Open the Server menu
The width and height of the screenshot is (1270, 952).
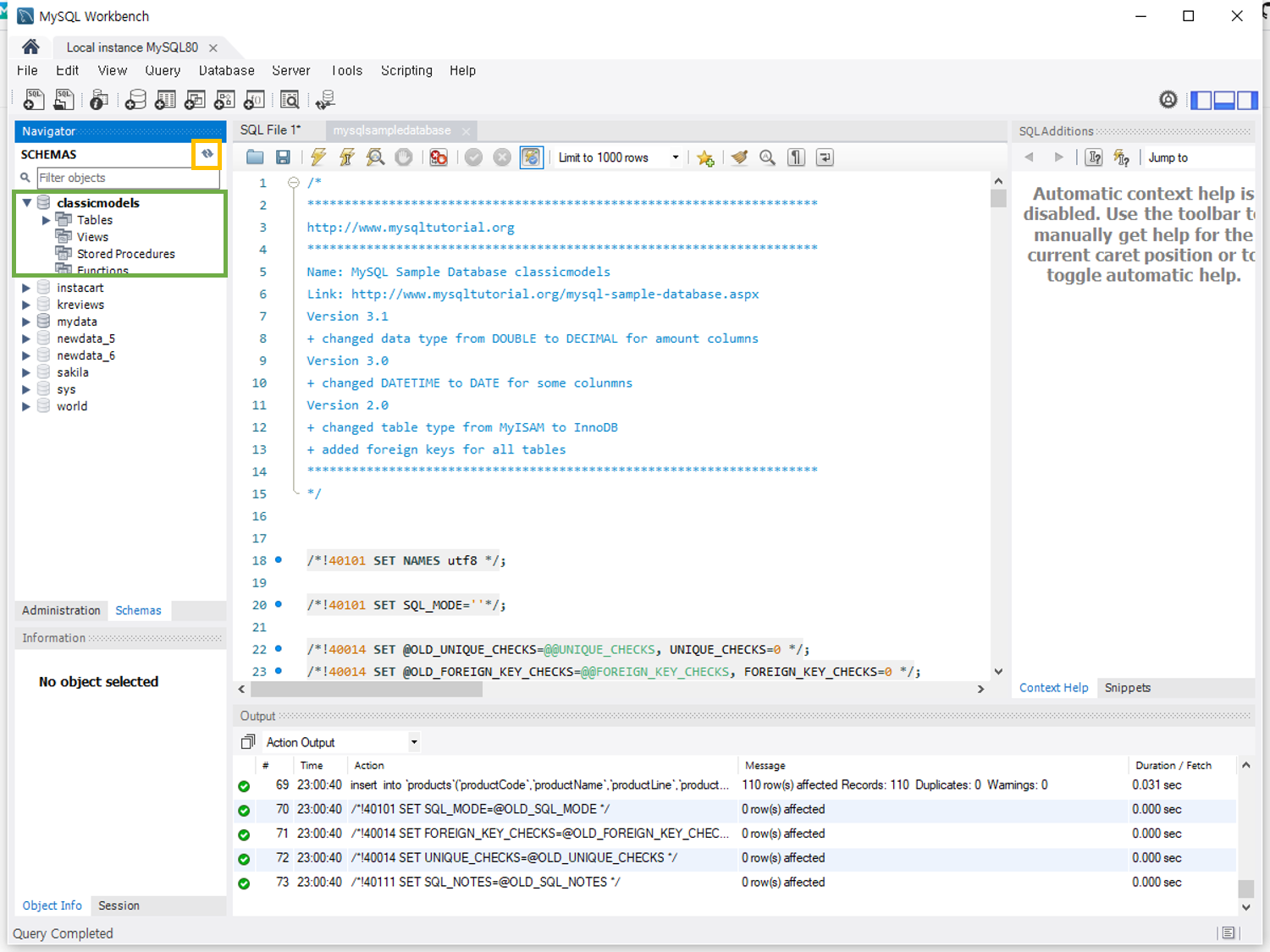(x=290, y=71)
